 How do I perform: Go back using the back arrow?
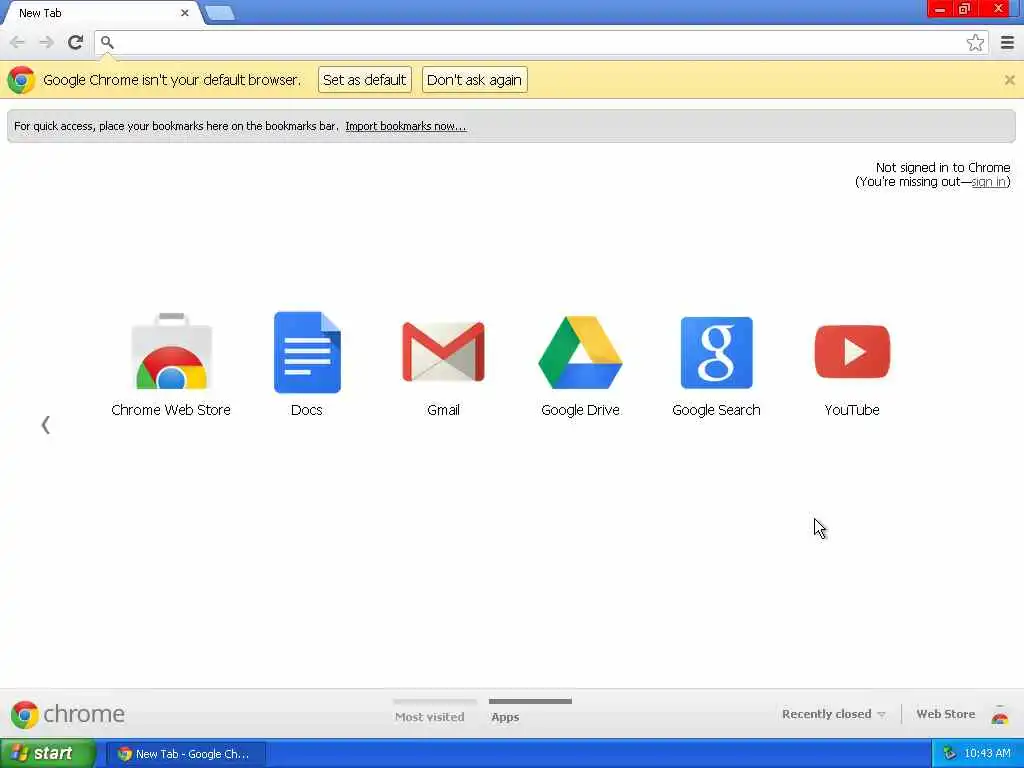click(x=17, y=42)
